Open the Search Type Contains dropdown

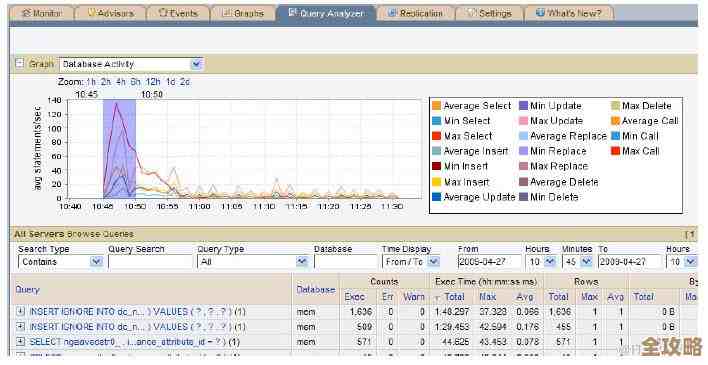click(61, 262)
